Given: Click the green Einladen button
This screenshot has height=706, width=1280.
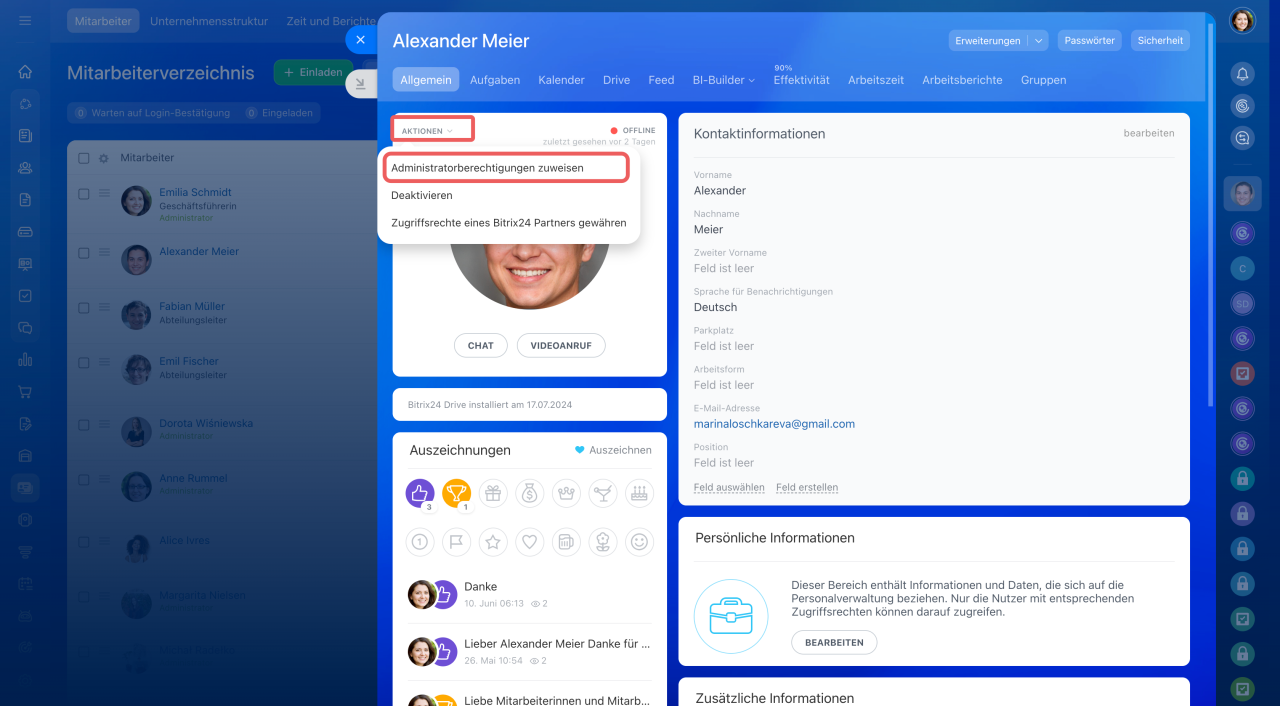Looking at the screenshot, I should [x=313, y=72].
